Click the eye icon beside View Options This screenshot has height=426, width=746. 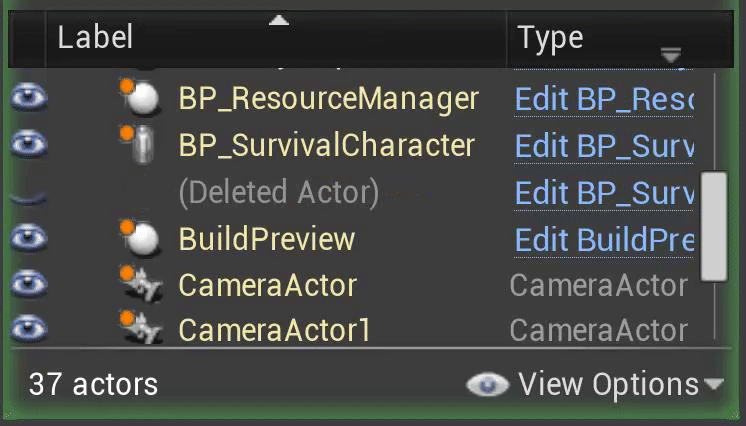click(x=487, y=385)
